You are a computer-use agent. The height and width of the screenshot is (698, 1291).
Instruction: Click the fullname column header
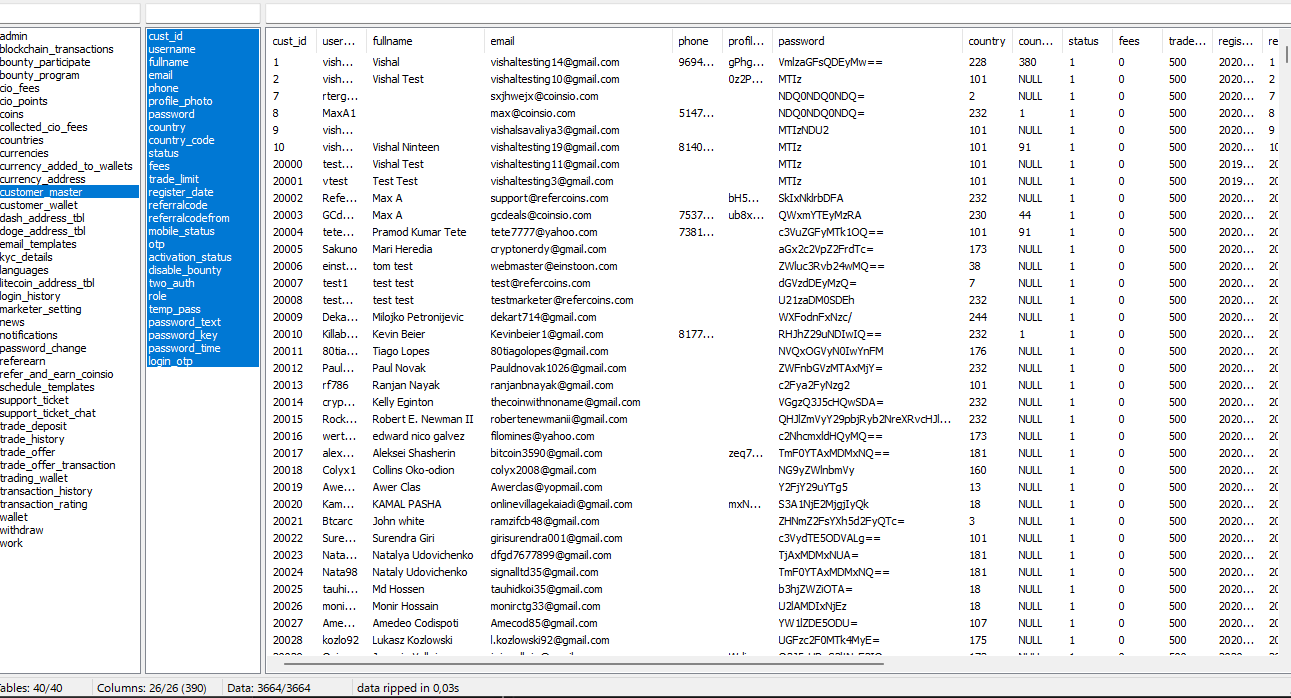click(x=392, y=41)
